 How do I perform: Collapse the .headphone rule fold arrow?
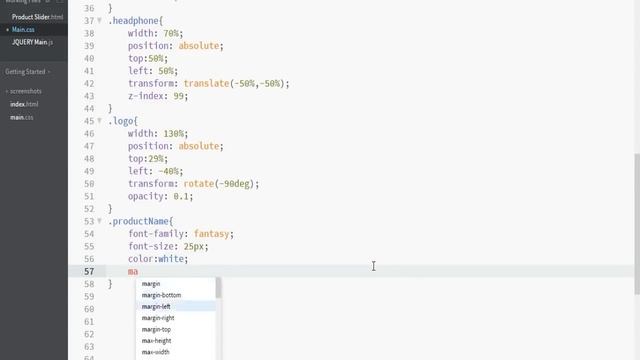pos(99,20)
